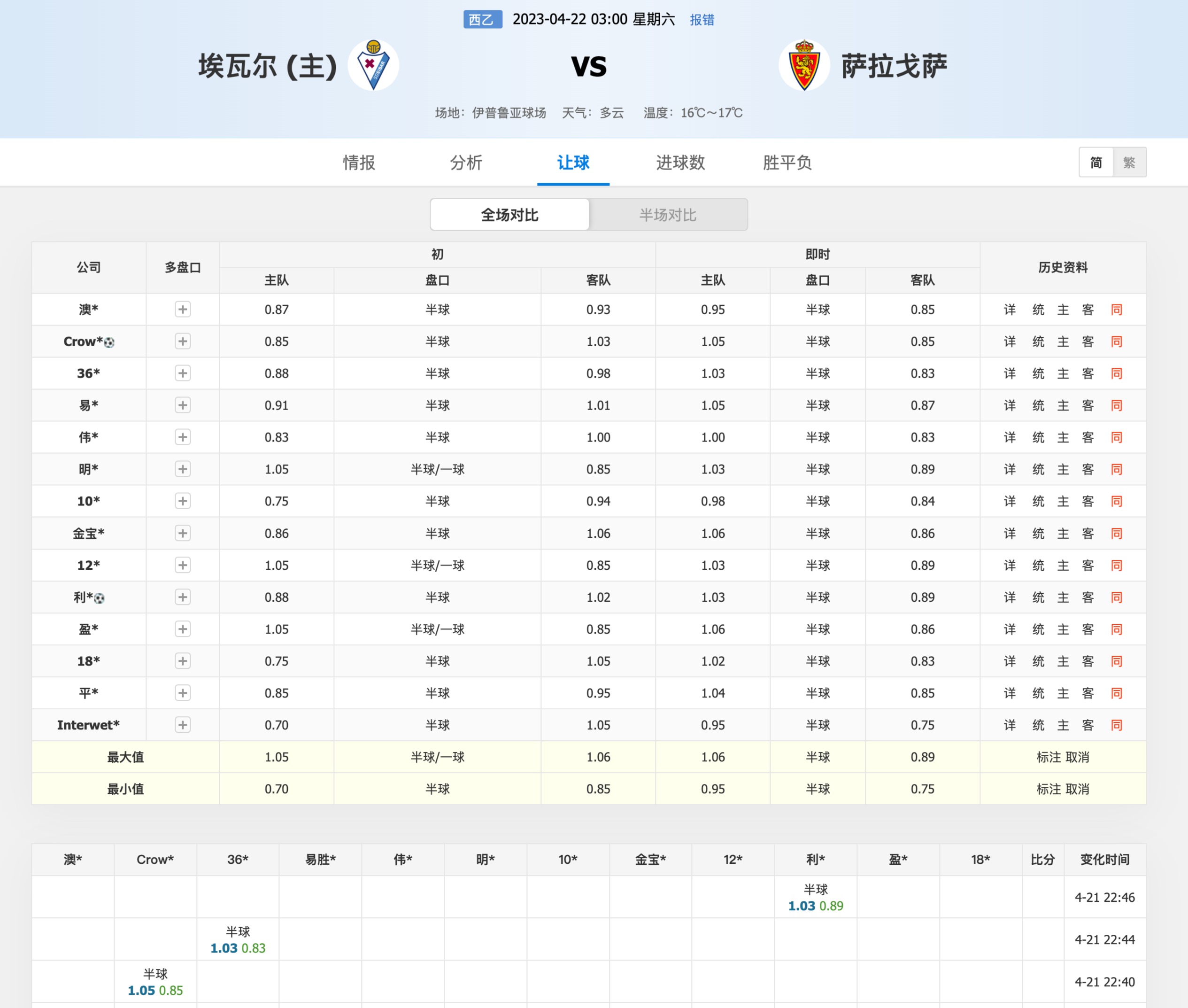Expand multi-handicap plus for 澳* row
1188x1008 pixels.
point(183,310)
